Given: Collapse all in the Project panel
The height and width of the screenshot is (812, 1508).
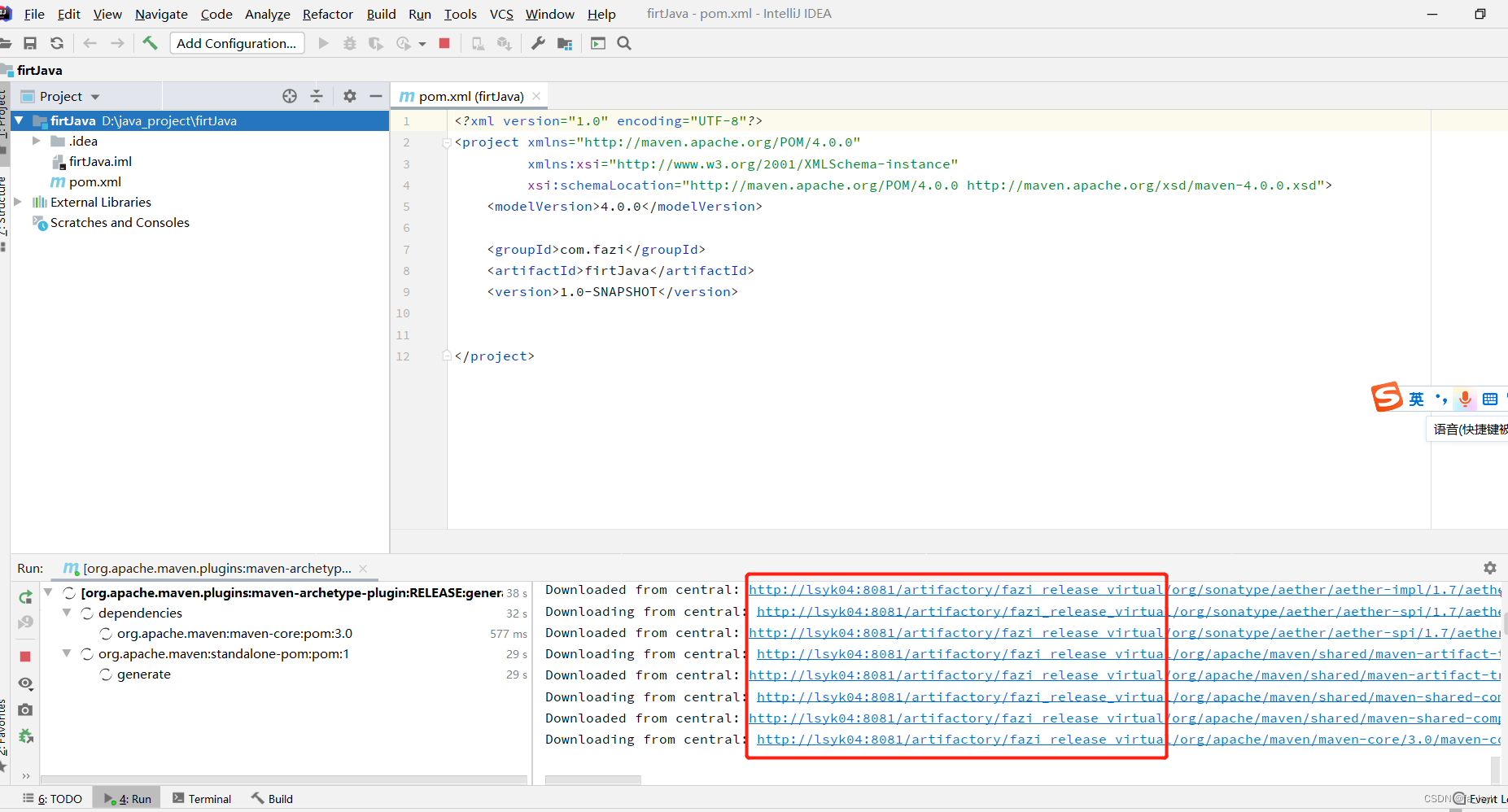Looking at the screenshot, I should click(x=317, y=96).
